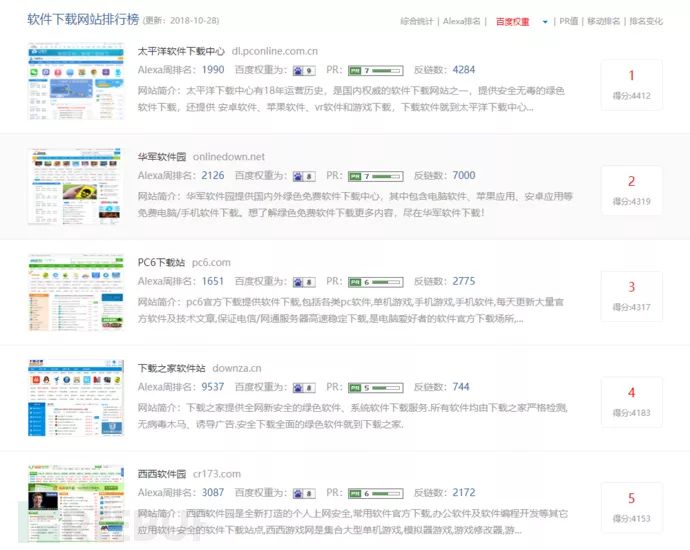
Task: Open the dl.pconline.com.cn domain link
Action: click(x=275, y=51)
